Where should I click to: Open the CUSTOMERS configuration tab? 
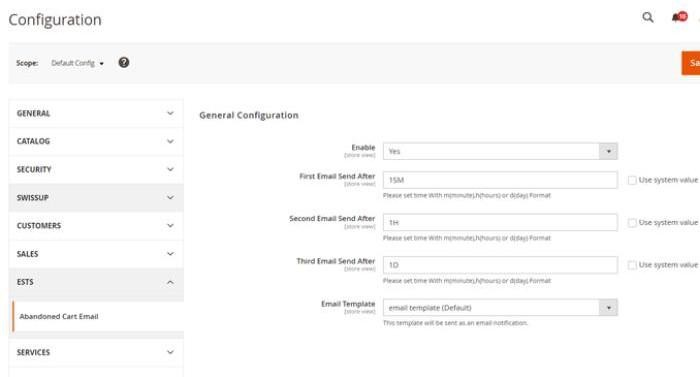(x=96, y=226)
